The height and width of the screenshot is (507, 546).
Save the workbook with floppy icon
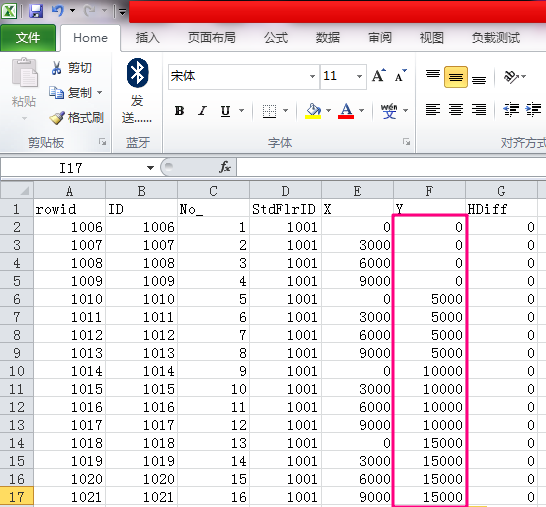tap(36, 11)
